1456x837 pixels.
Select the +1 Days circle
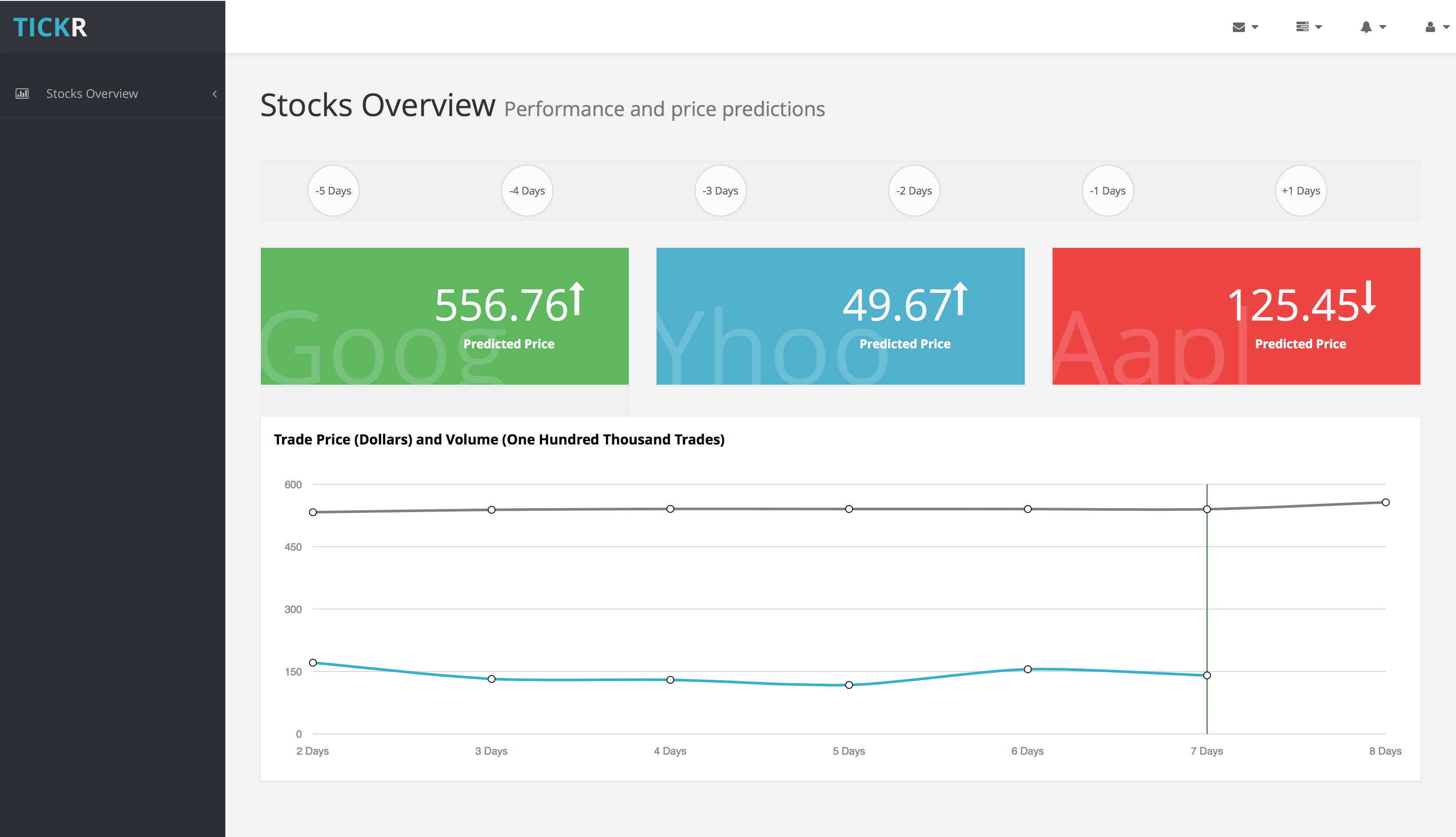click(1301, 191)
